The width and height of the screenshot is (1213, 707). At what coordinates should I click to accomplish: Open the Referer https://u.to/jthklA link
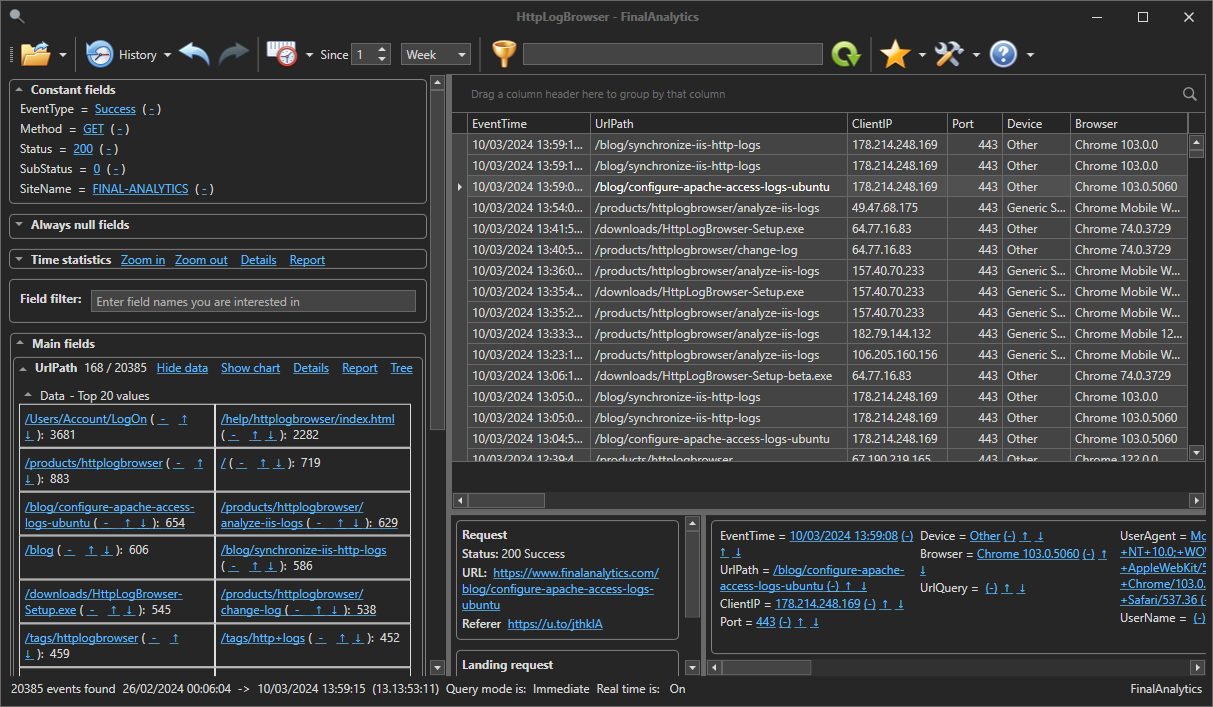pos(555,624)
